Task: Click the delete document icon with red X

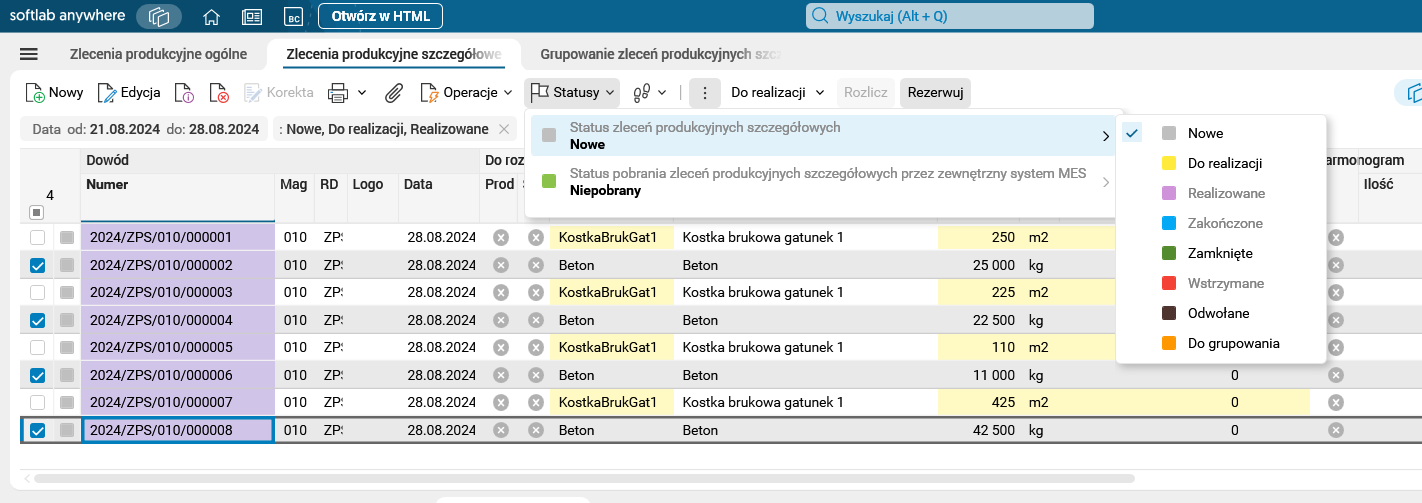Action: point(219,93)
